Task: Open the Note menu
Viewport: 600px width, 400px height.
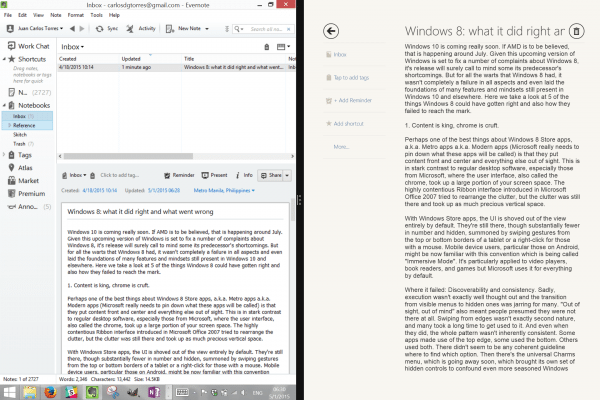Action: point(55,15)
